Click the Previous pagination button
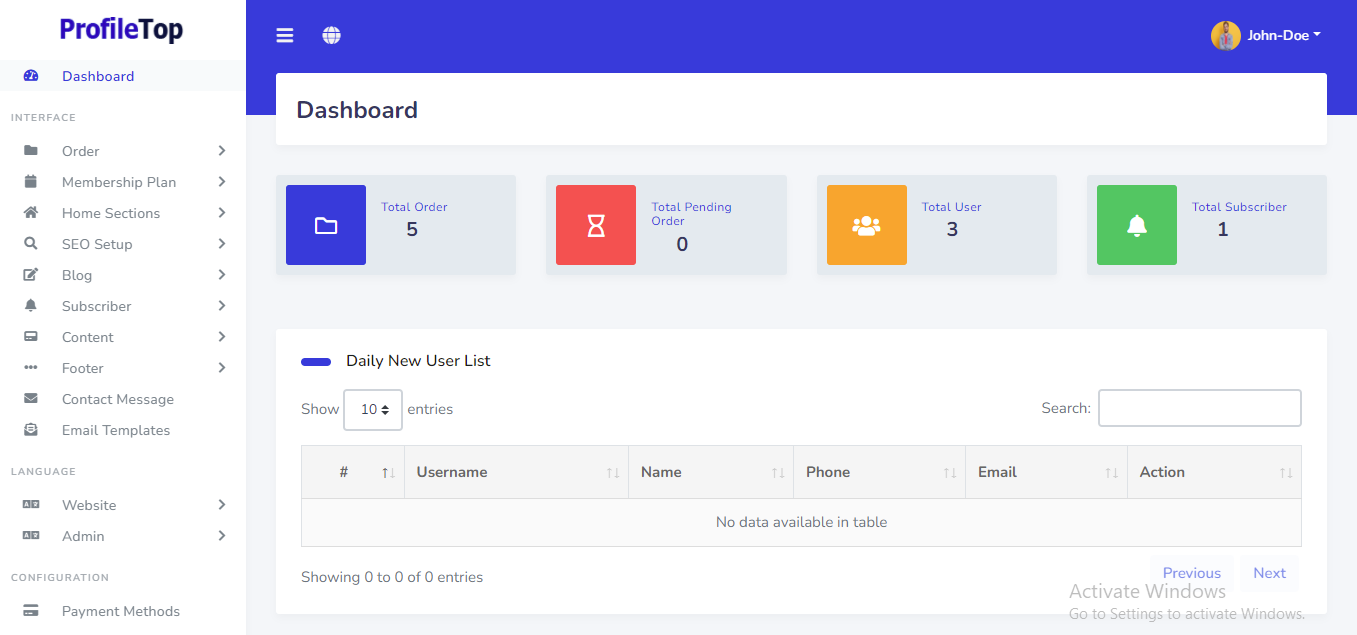The width and height of the screenshot is (1357, 635). click(x=1192, y=573)
